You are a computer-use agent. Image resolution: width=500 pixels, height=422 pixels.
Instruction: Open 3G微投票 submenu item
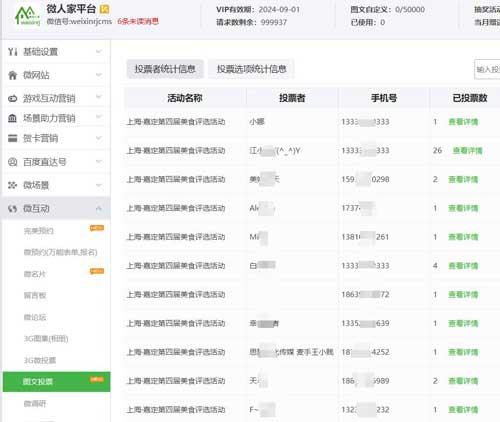pos(40,360)
